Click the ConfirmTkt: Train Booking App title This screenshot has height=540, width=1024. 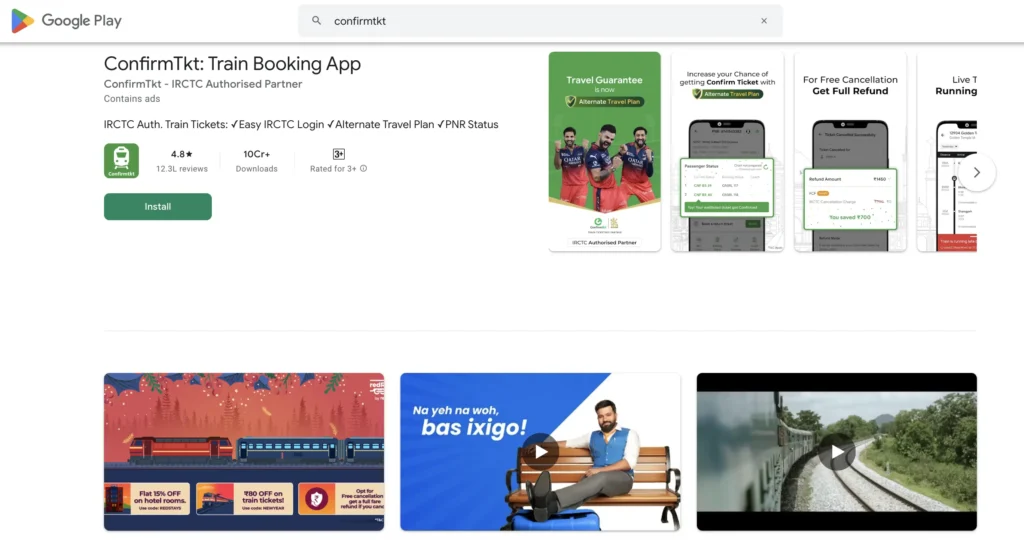click(x=232, y=64)
